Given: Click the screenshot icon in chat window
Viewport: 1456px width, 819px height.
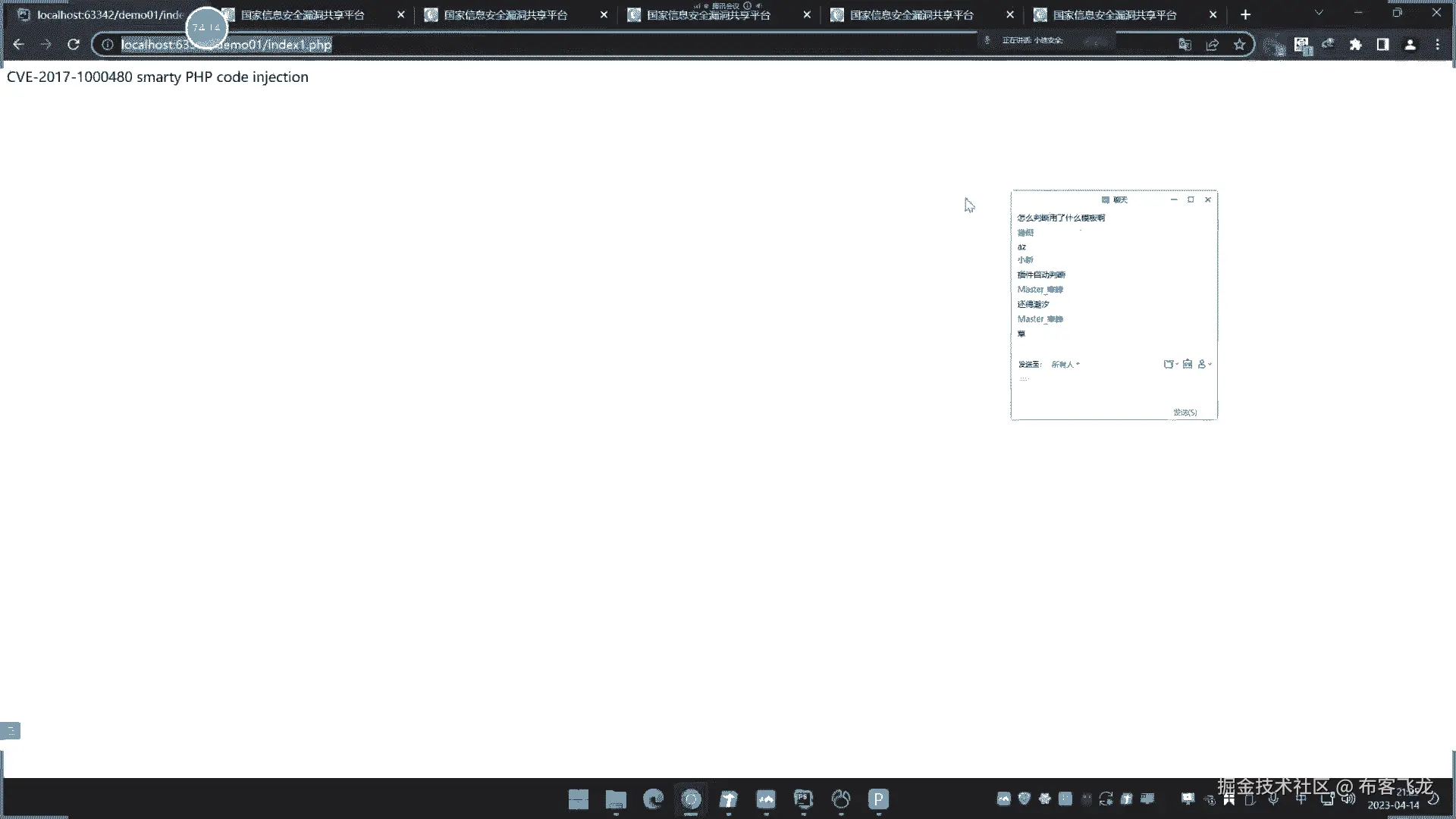Looking at the screenshot, I should (1188, 365).
